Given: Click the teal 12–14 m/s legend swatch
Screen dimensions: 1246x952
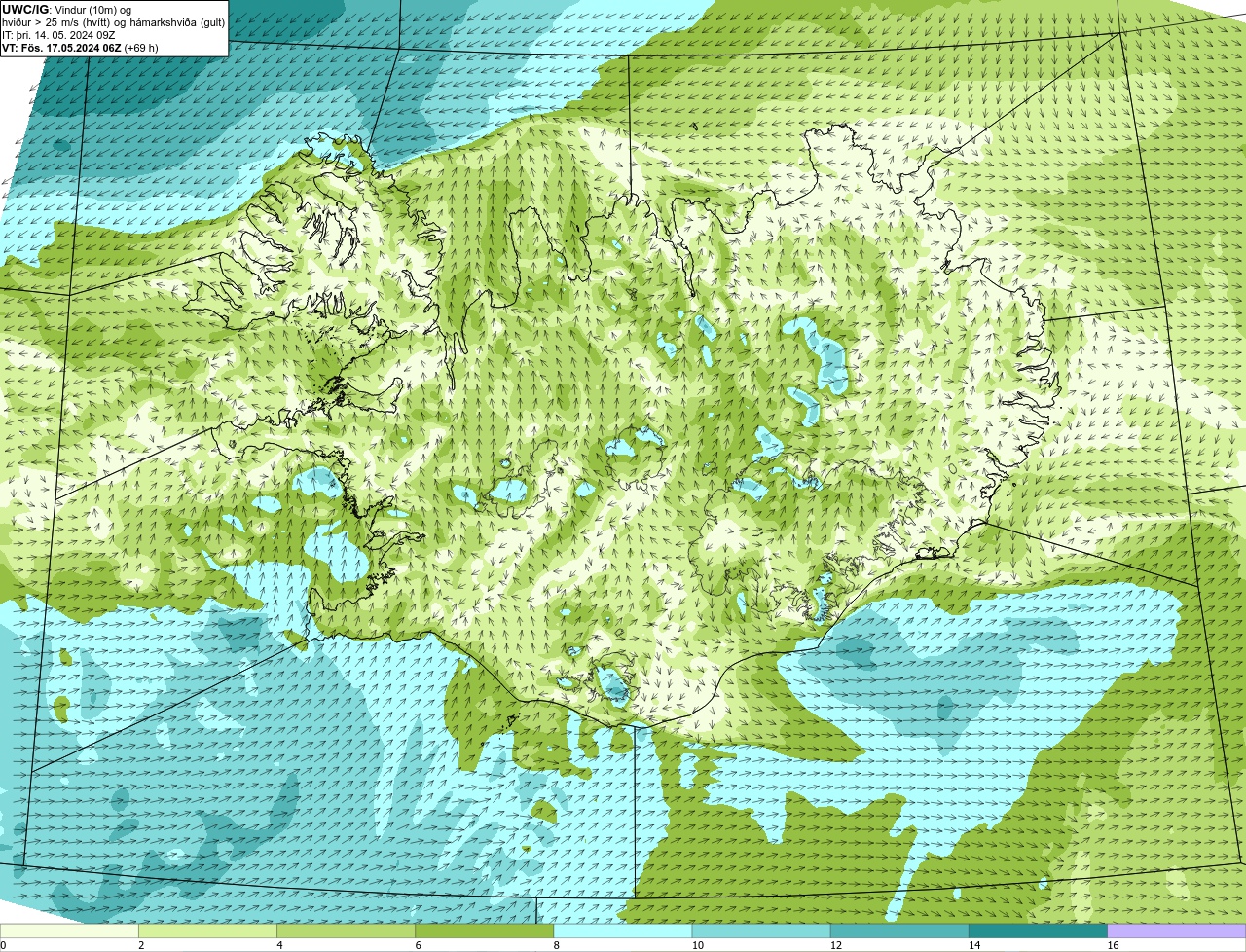Looking at the screenshot, I should click(x=899, y=932).
